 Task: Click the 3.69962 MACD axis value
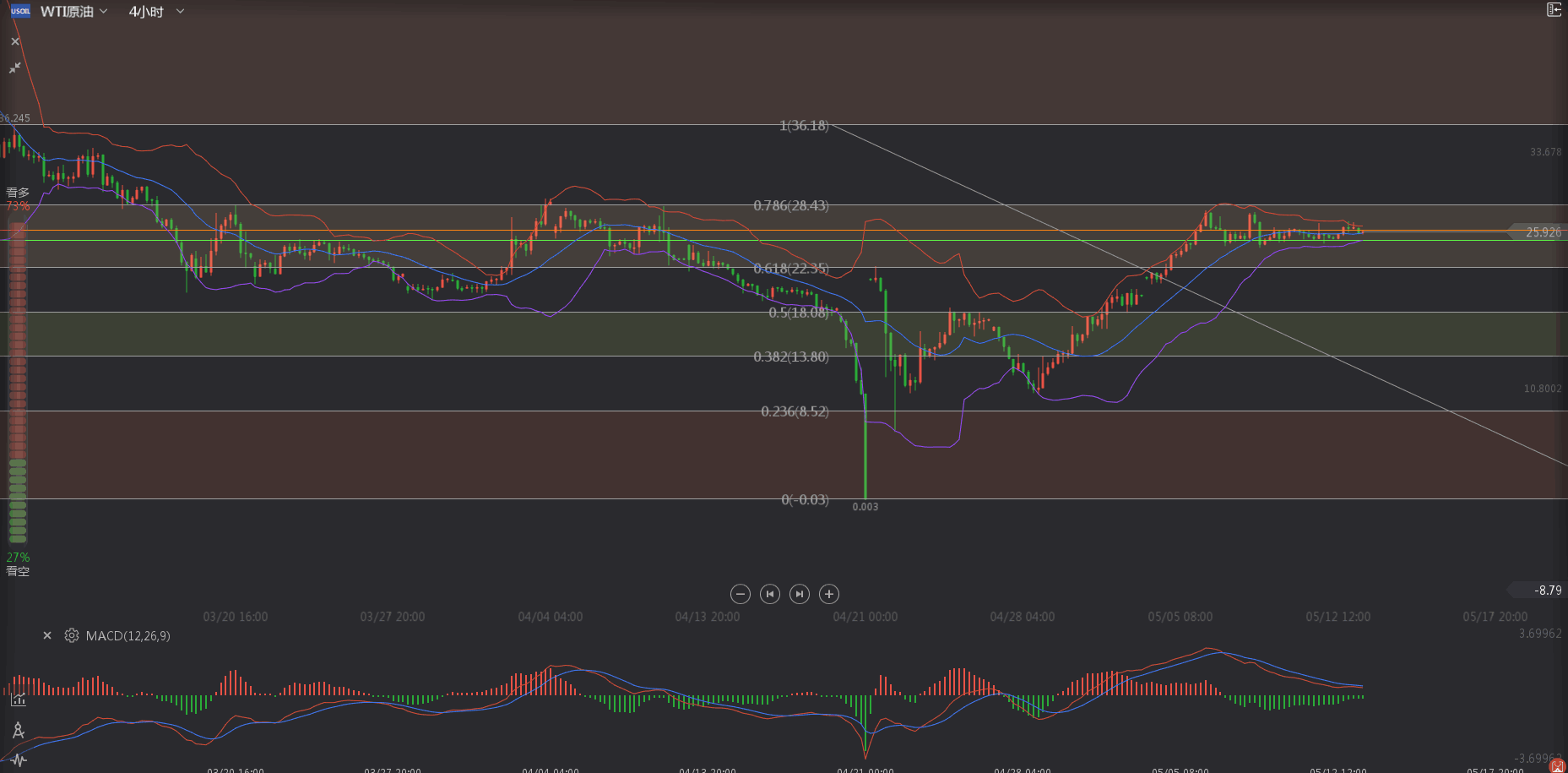point(1540,634)
